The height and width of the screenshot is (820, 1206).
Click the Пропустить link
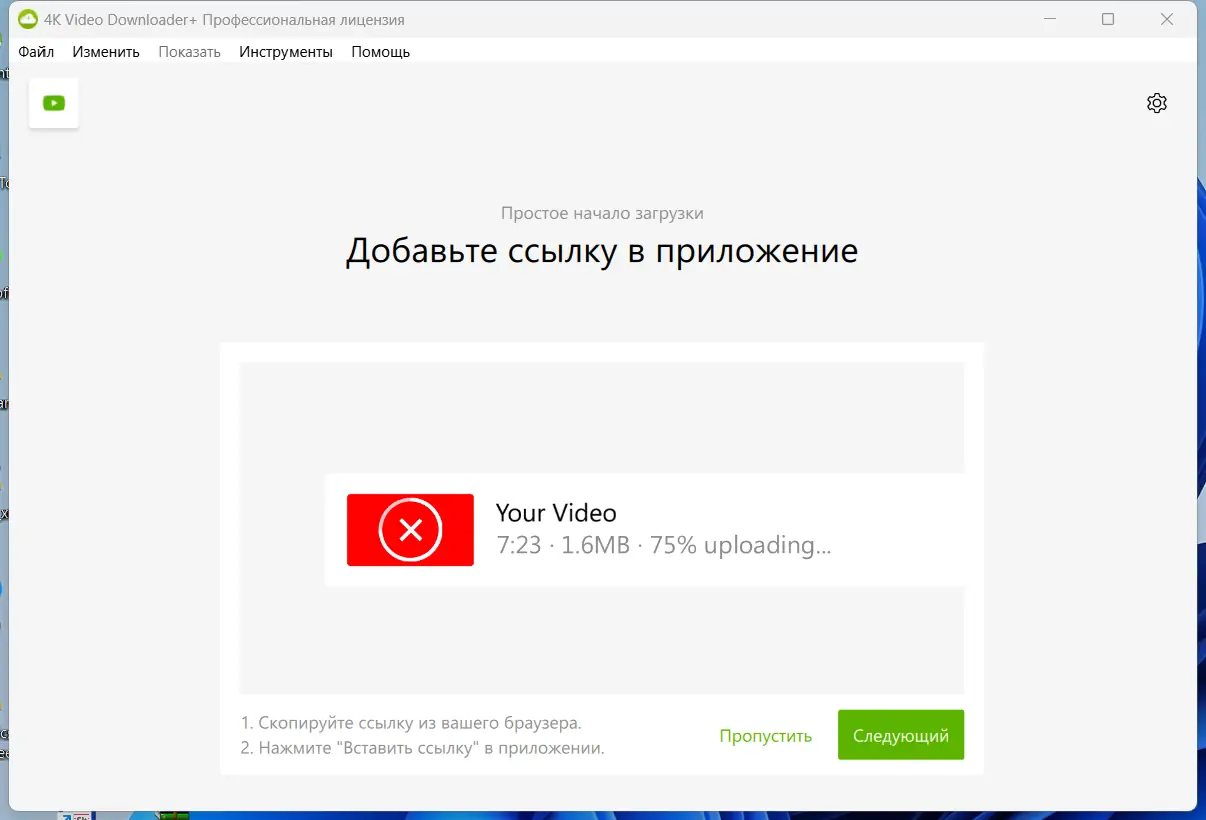click(766, 736)
